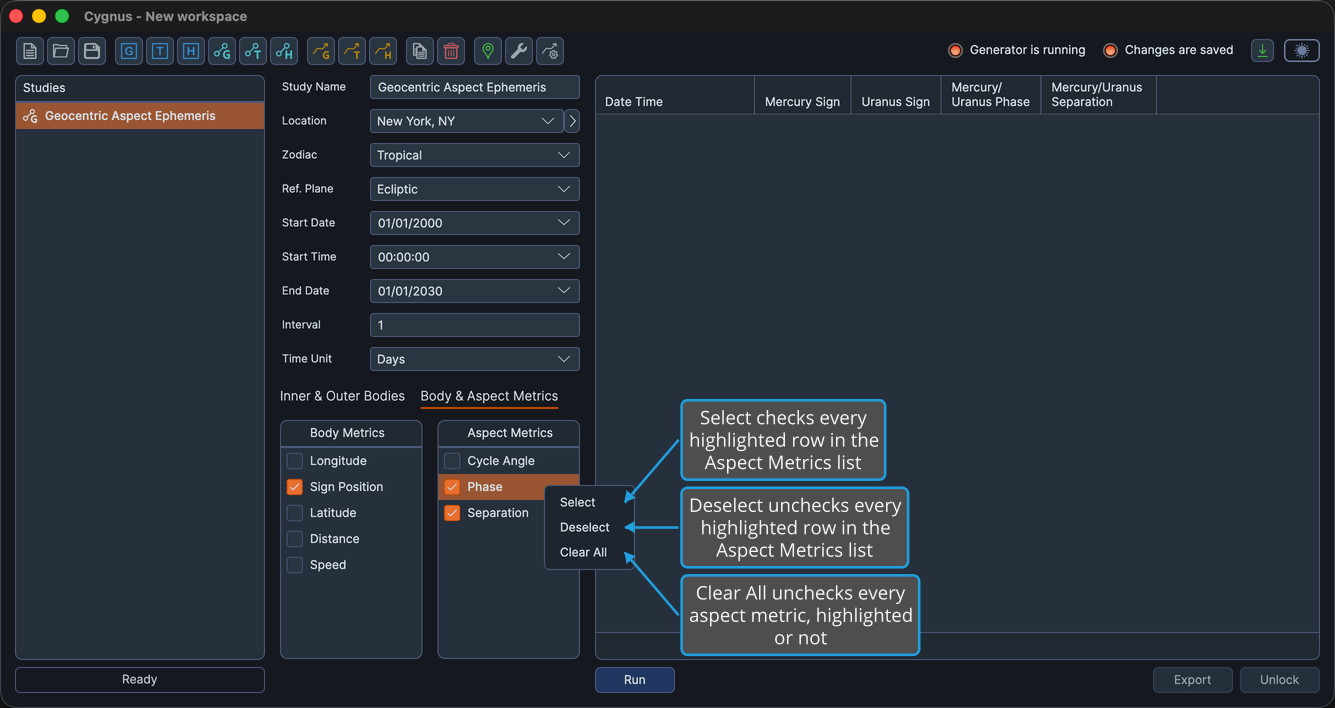Click the Mercury/Uranus Separation column header
This screenshot has width=1335, height=708.
(x=1099, y=96)
